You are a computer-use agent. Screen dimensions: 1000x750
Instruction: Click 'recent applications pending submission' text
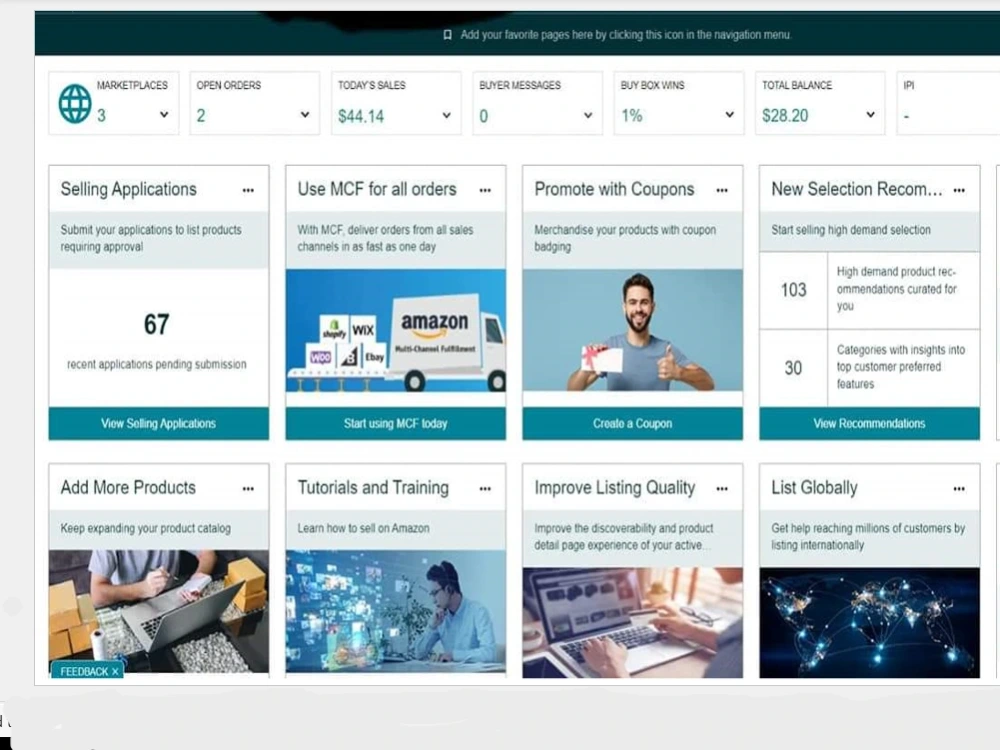[157, 364]
